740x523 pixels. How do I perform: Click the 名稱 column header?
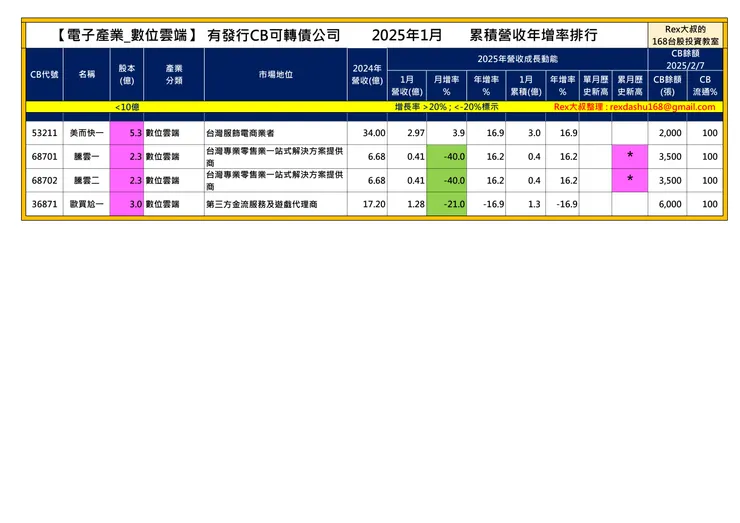click(x=86, y=75)
